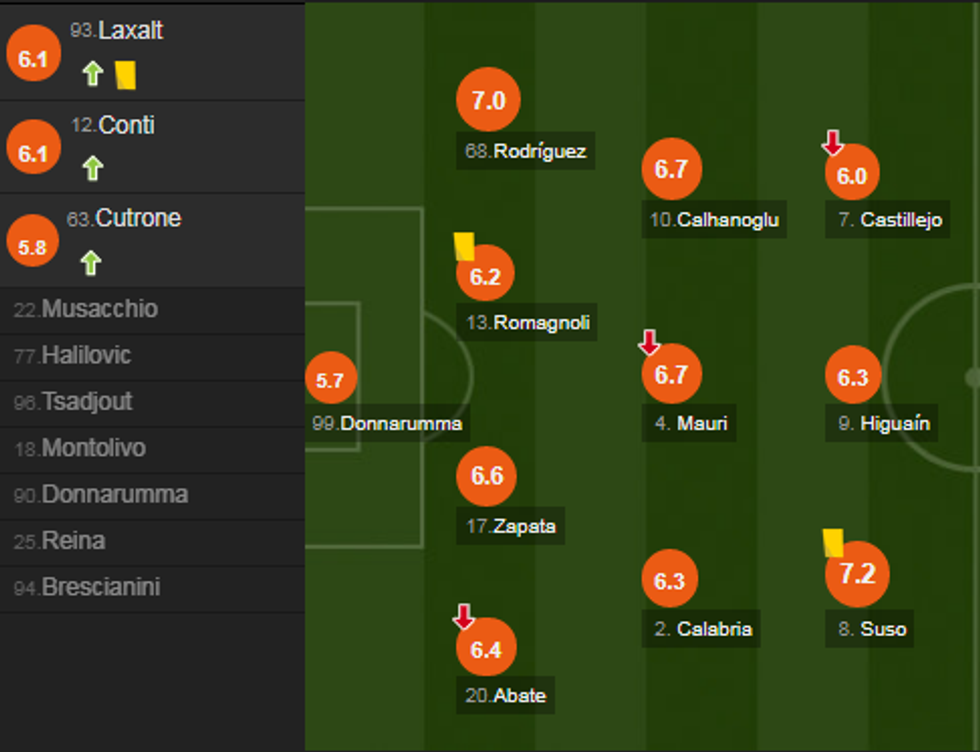
Task: Open Brescianini's bench entry
Action: click(x=100, y=587)
